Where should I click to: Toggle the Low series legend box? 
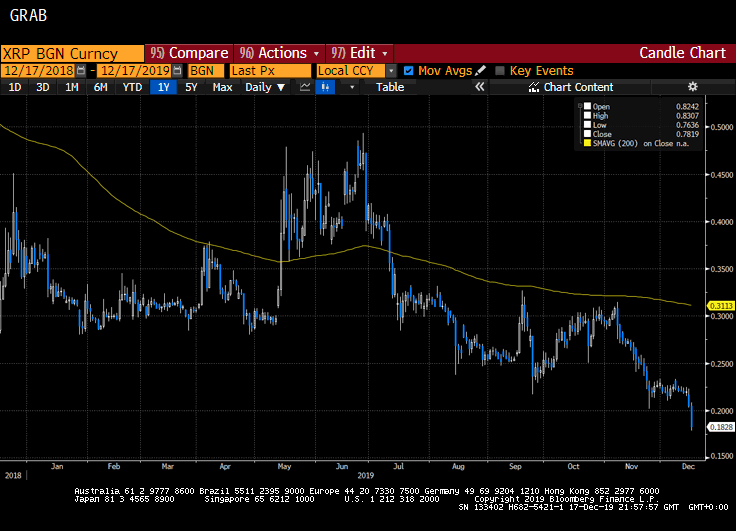point(587,125)
